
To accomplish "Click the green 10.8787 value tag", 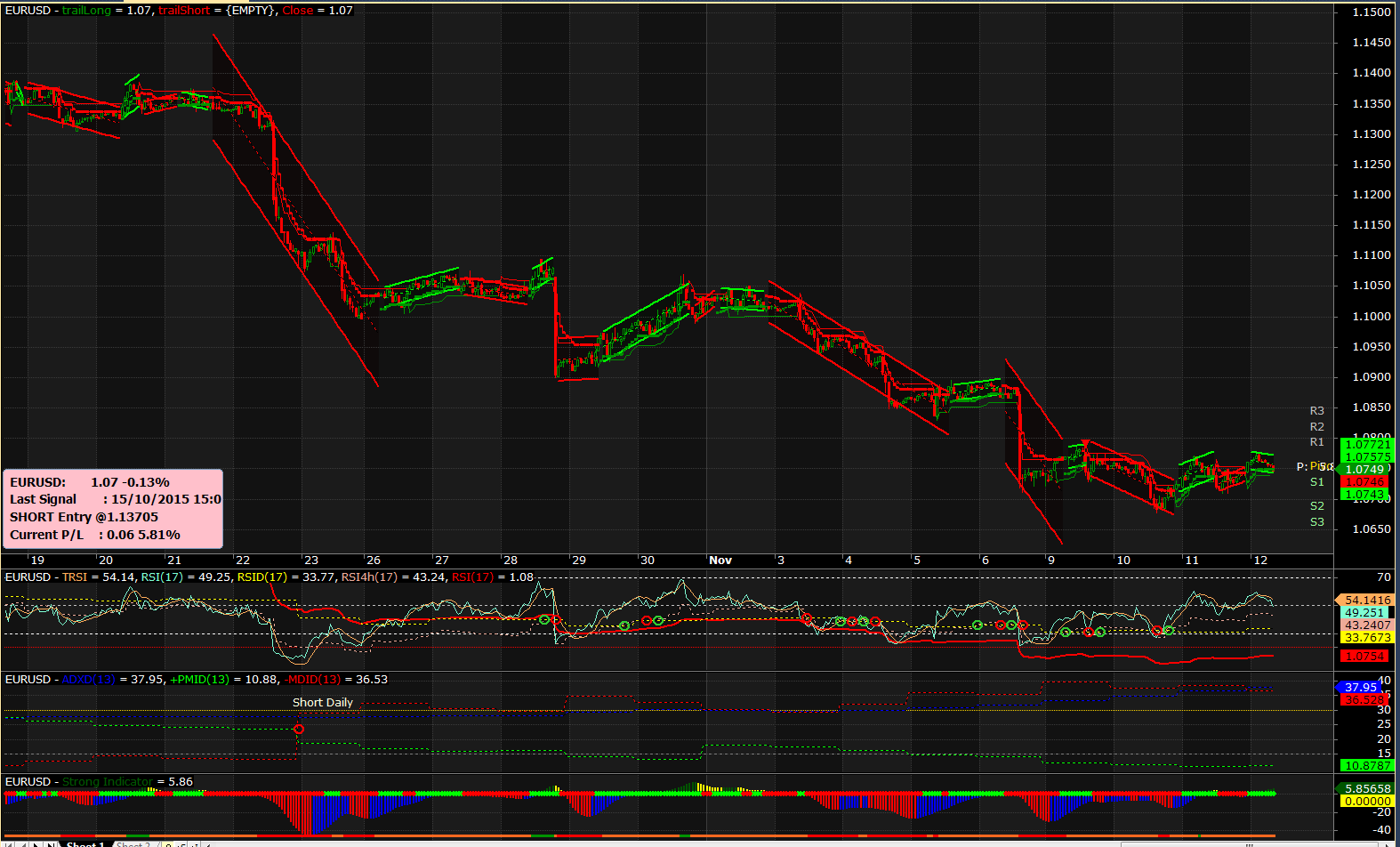I will (x=1366, y=765).
